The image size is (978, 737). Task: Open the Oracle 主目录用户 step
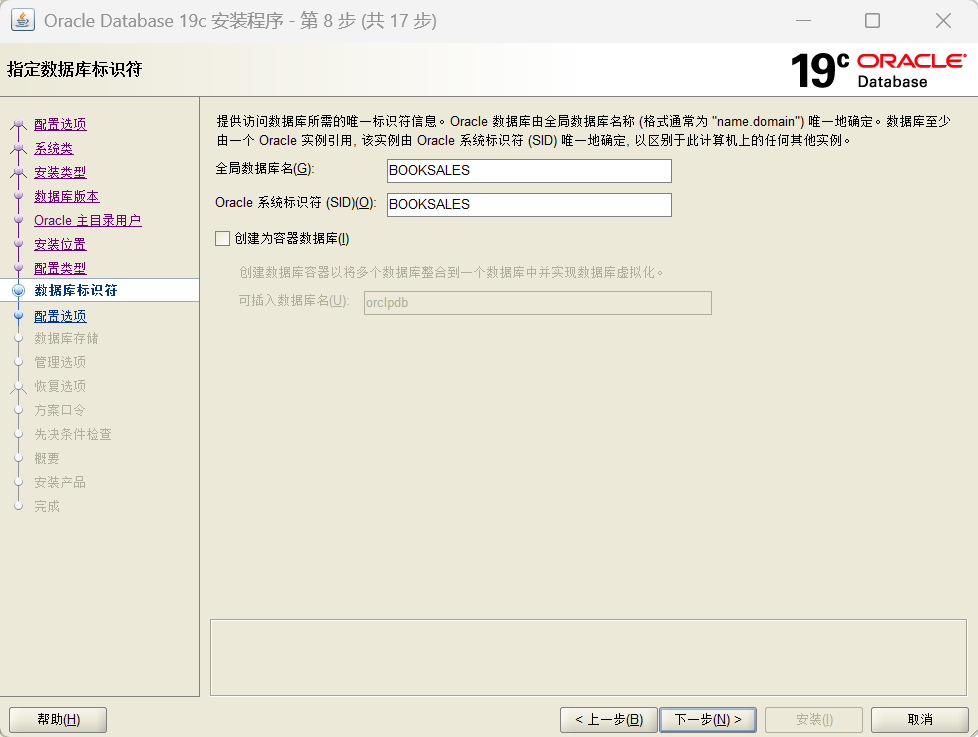(87, 220)
